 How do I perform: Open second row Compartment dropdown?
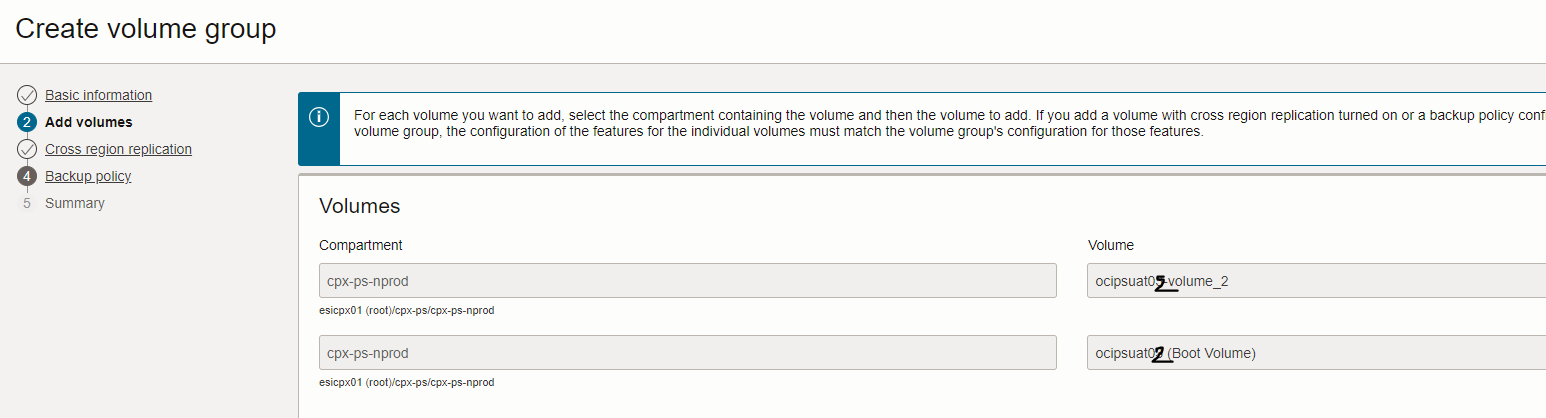point(687,353)
